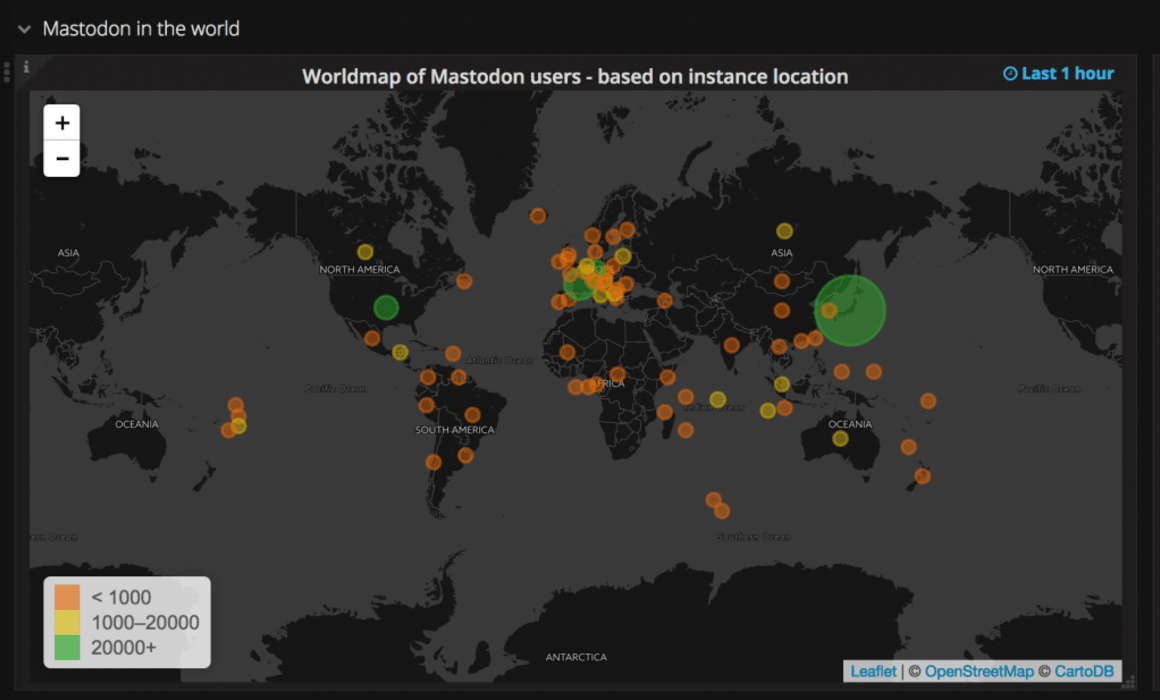
Task: Select the orange circle on the US east coast
Action: point(464,281)
